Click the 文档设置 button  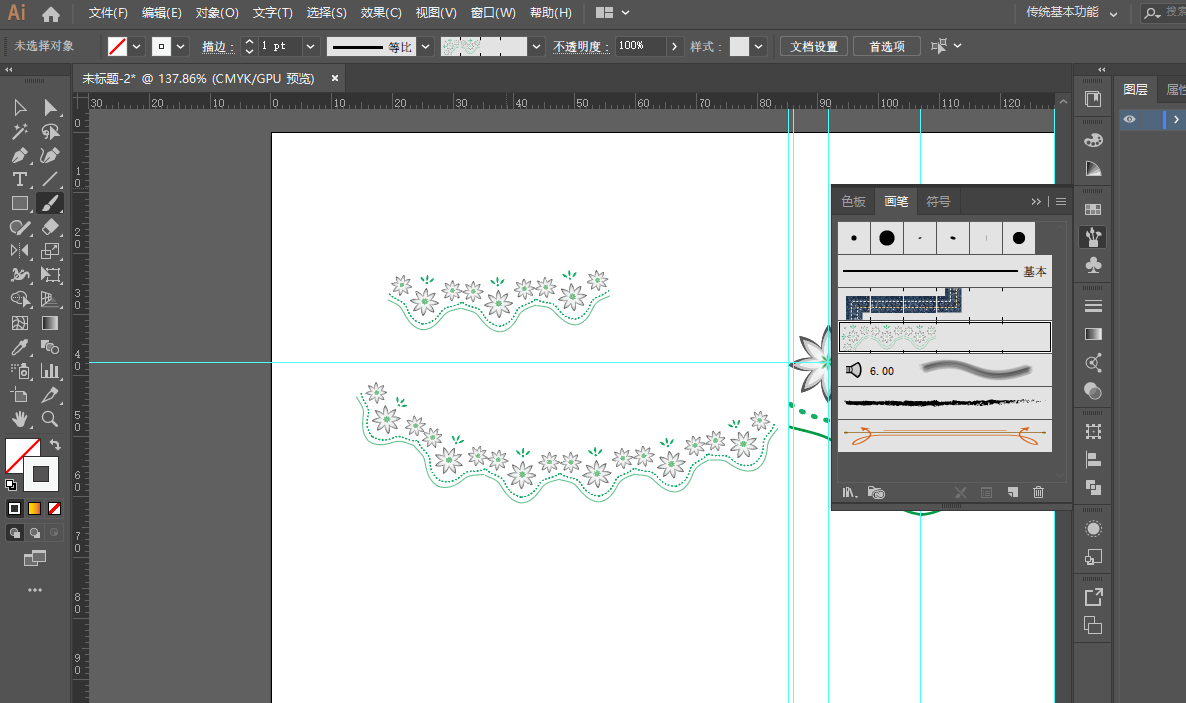pyautogui.click(x=814, y=46)
